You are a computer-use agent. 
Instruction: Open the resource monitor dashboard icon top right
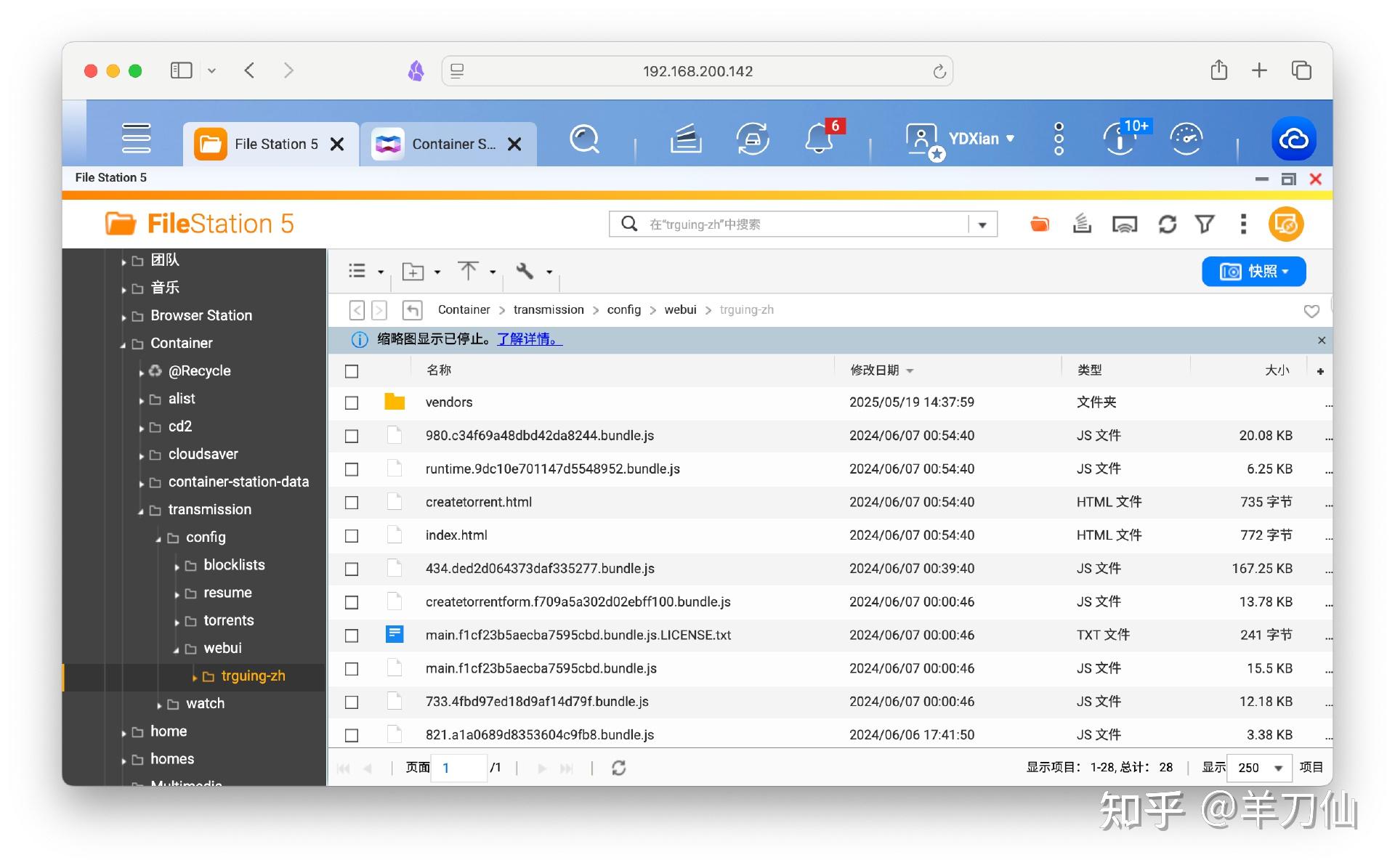coord(1186,138)
